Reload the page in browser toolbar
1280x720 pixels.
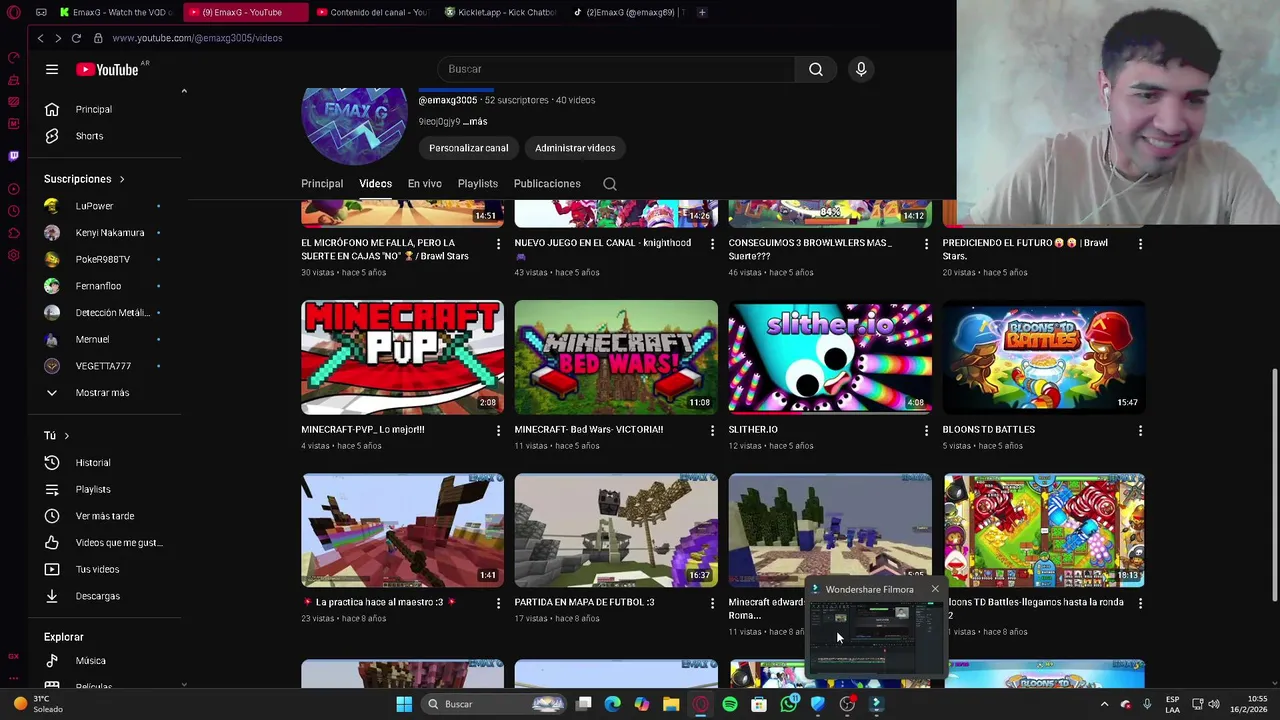[x=76, y=38]
